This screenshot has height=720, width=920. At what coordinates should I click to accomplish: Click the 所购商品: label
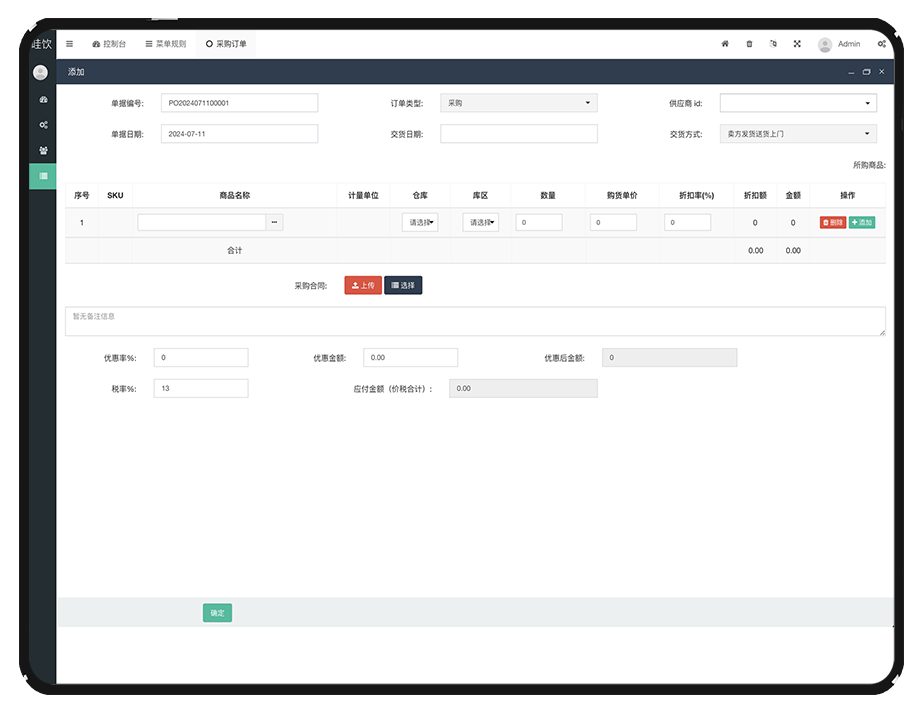click(869, 165)
